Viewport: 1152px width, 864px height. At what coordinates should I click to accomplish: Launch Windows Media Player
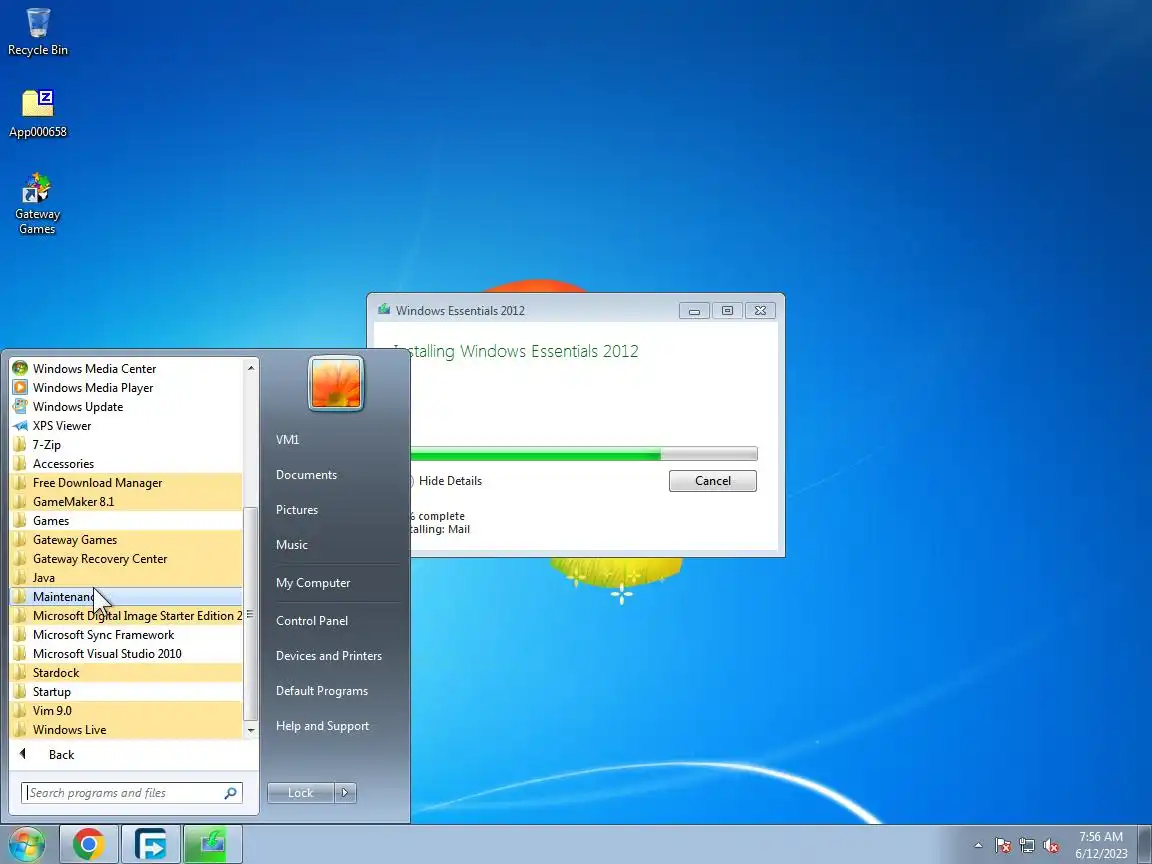click(x=126, y=388)
